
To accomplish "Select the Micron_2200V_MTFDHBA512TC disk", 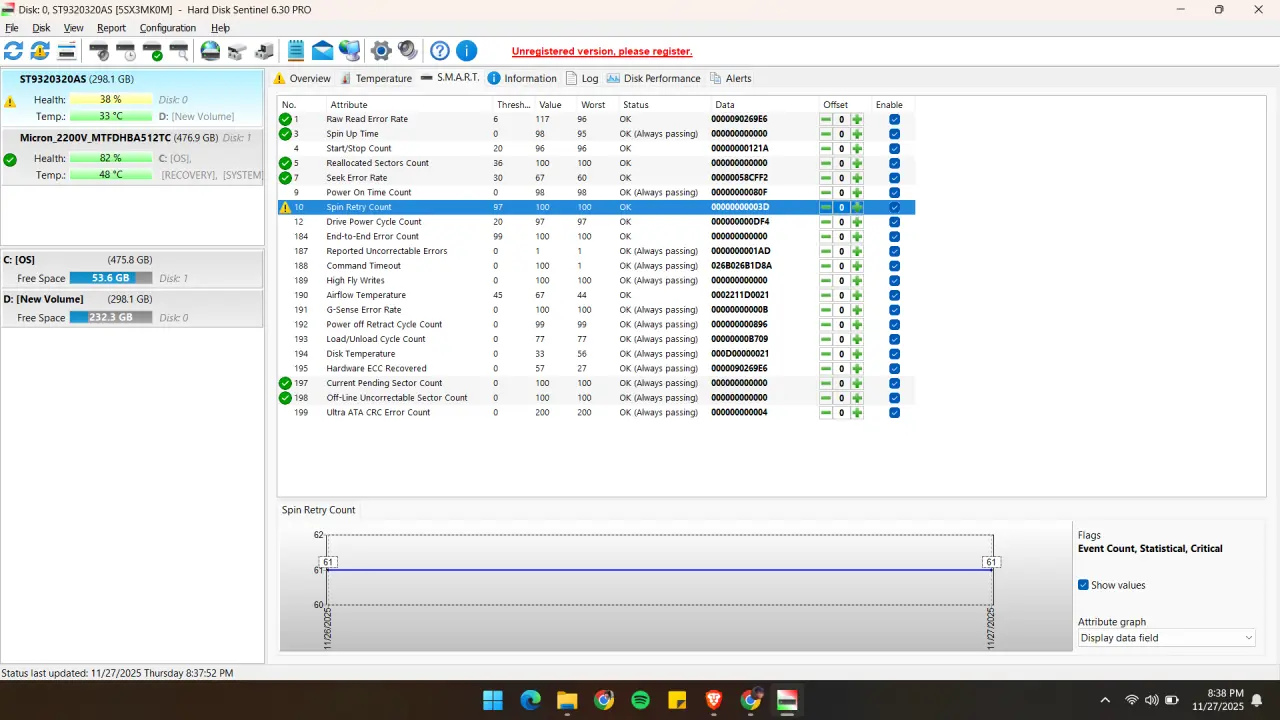I will click(132, 157).
